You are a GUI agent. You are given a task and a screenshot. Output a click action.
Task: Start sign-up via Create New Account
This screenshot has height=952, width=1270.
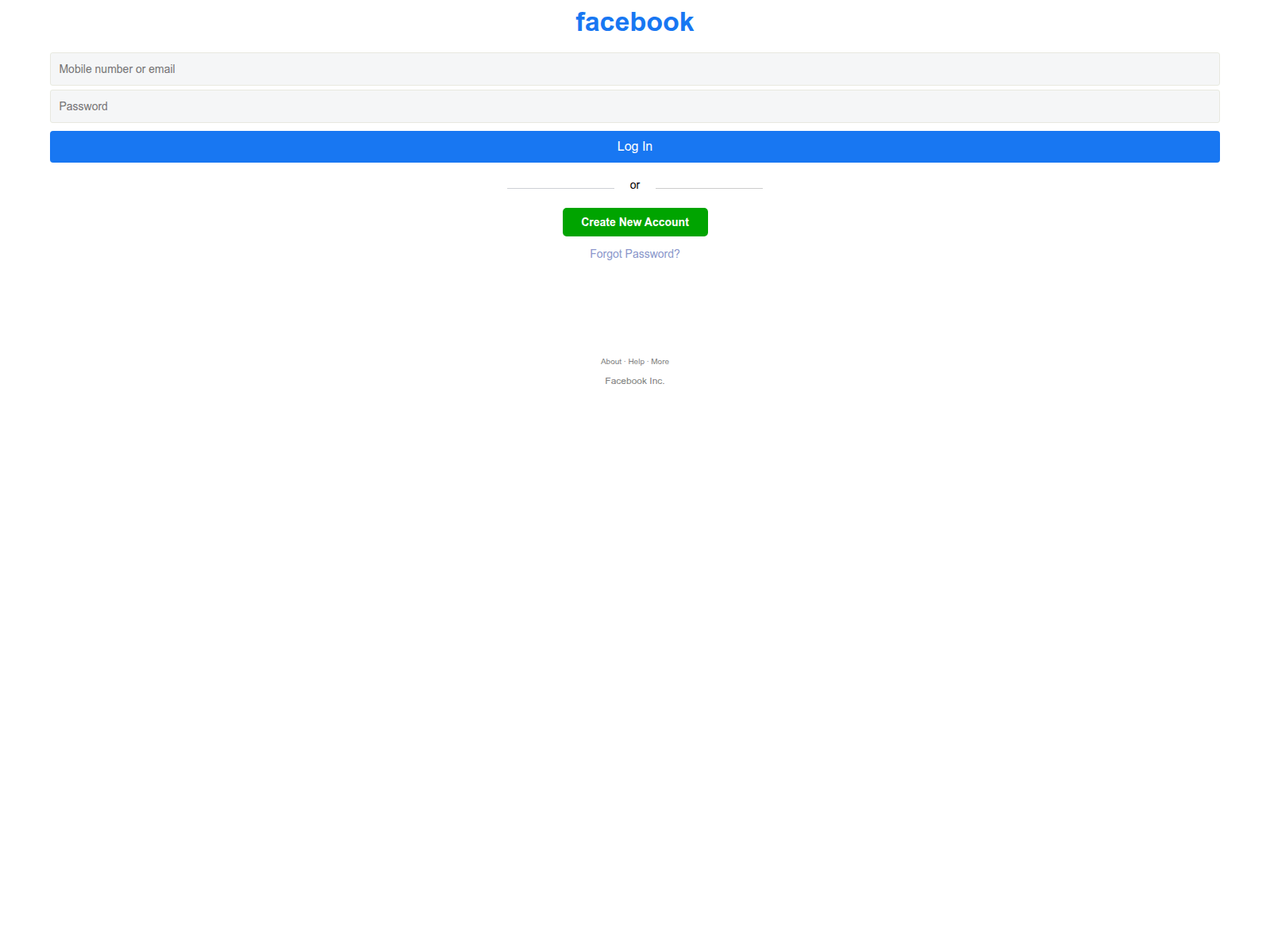tap(634, 222)
